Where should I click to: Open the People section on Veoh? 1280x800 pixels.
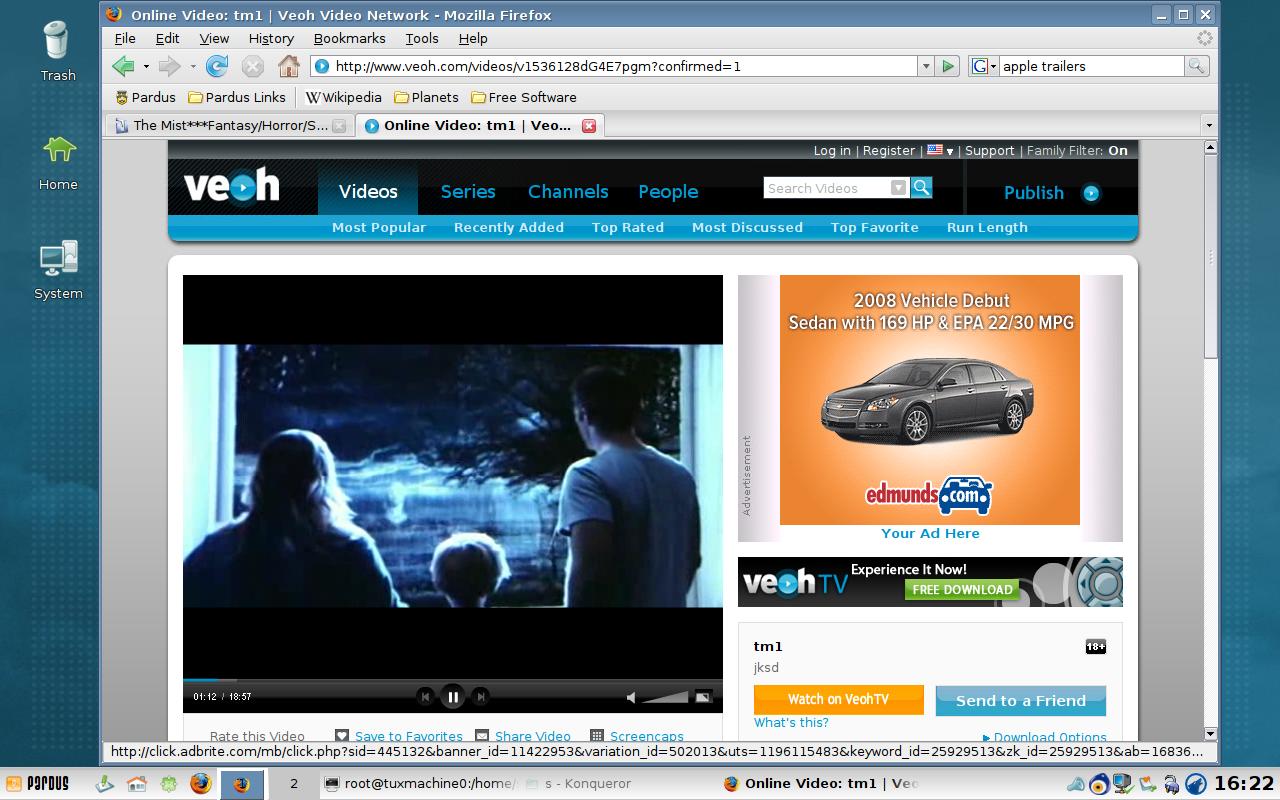coord(668,191)
